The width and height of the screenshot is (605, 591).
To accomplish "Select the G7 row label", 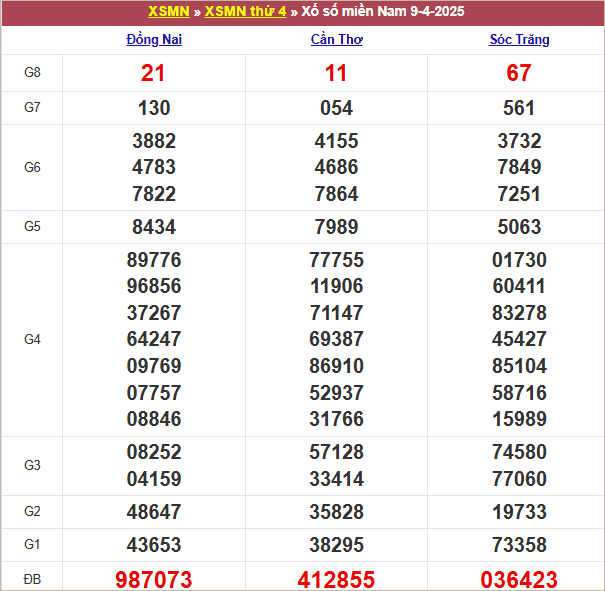I will coord(32,107).
